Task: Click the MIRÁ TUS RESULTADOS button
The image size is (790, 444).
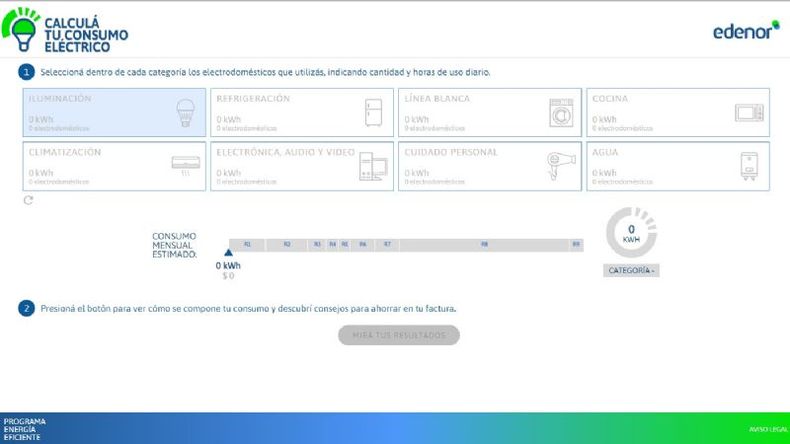Action: click(399, 335)
